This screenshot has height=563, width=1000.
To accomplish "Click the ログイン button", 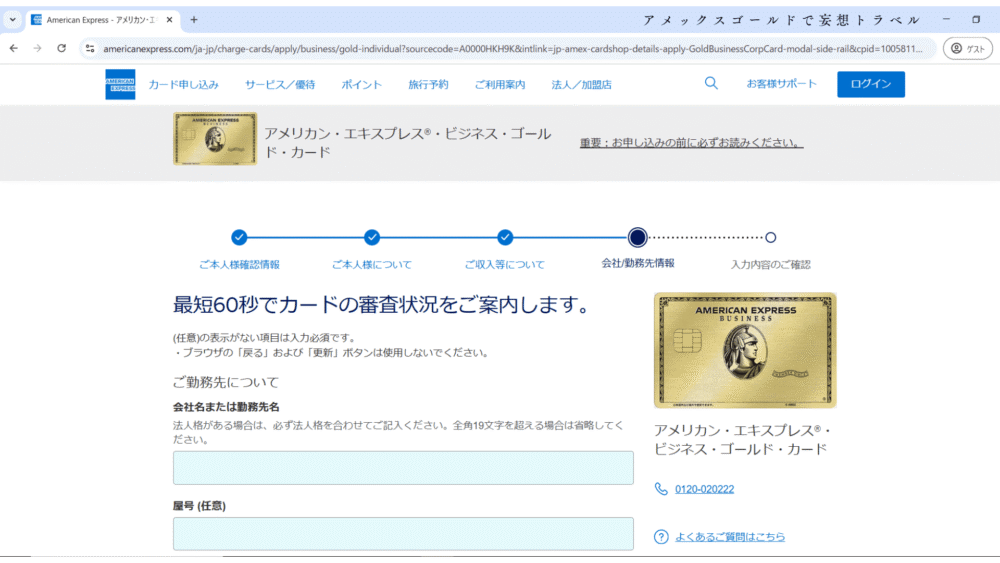I will coord(871,84).
